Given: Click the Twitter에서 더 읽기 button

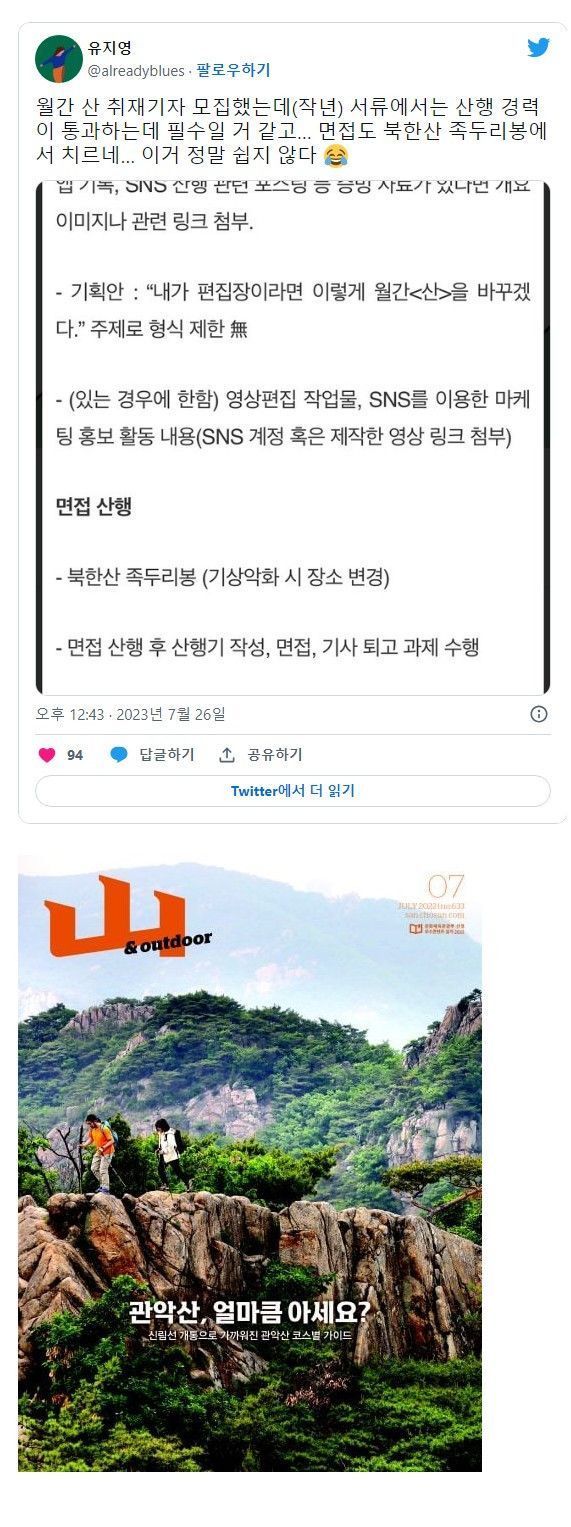Looking at the screenshot, I should pos(293,791).
